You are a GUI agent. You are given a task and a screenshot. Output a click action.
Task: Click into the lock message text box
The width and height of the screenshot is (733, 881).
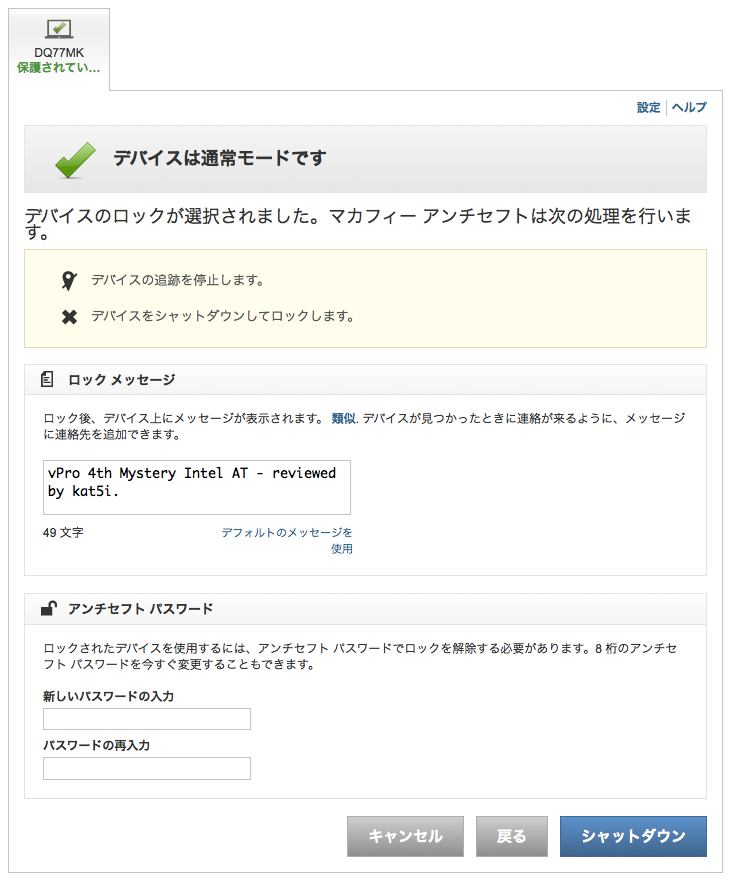tap(196, 487)
